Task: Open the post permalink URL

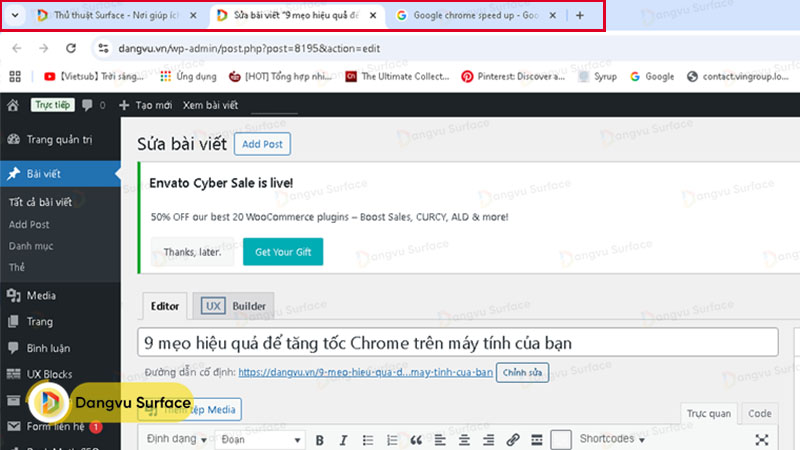Action: point(365,372)
